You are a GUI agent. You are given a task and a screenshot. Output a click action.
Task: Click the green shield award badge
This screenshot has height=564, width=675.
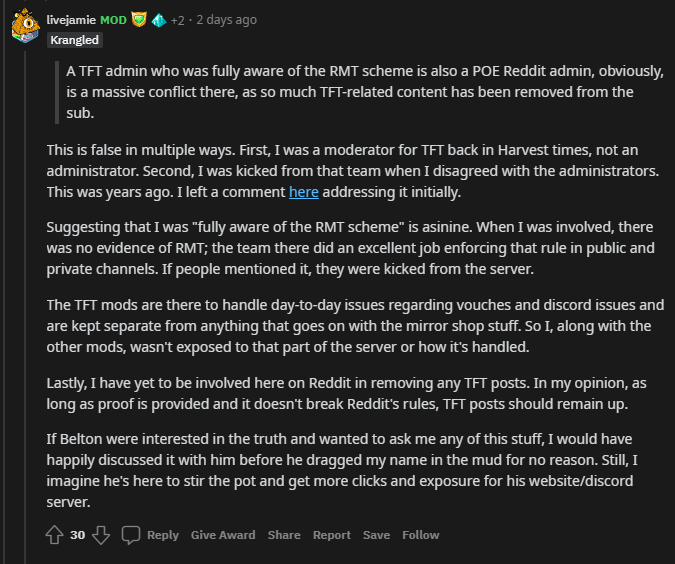pyautogui.click(x=139, y=20)
